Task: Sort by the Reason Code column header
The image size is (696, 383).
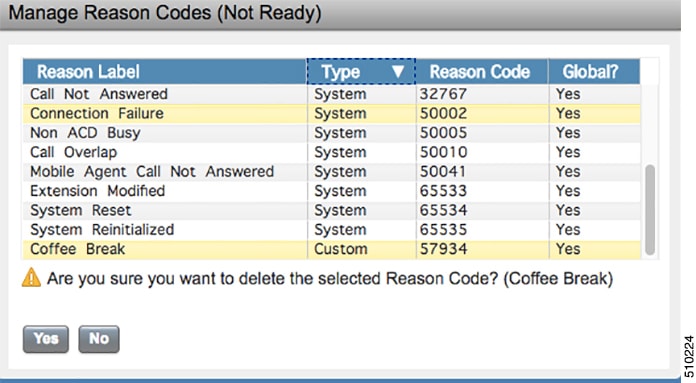Action: [x=482, y=71]
